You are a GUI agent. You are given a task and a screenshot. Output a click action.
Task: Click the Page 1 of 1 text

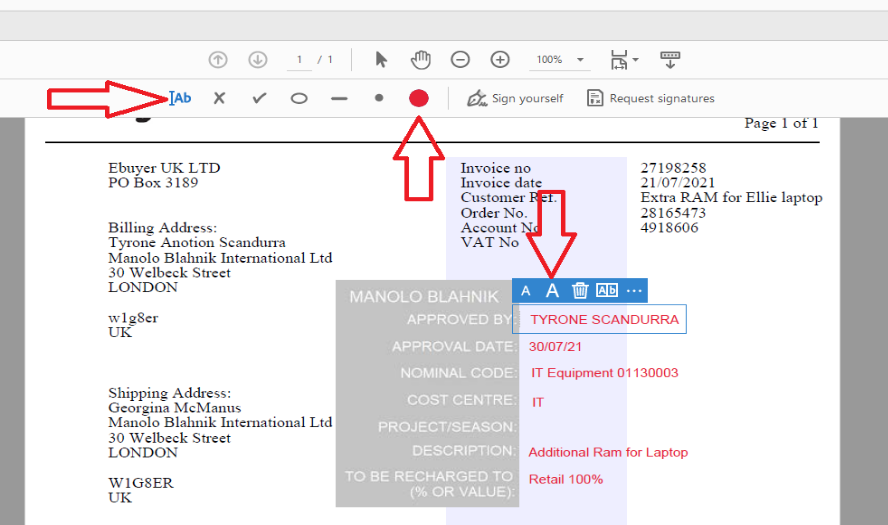pos(781,123)
